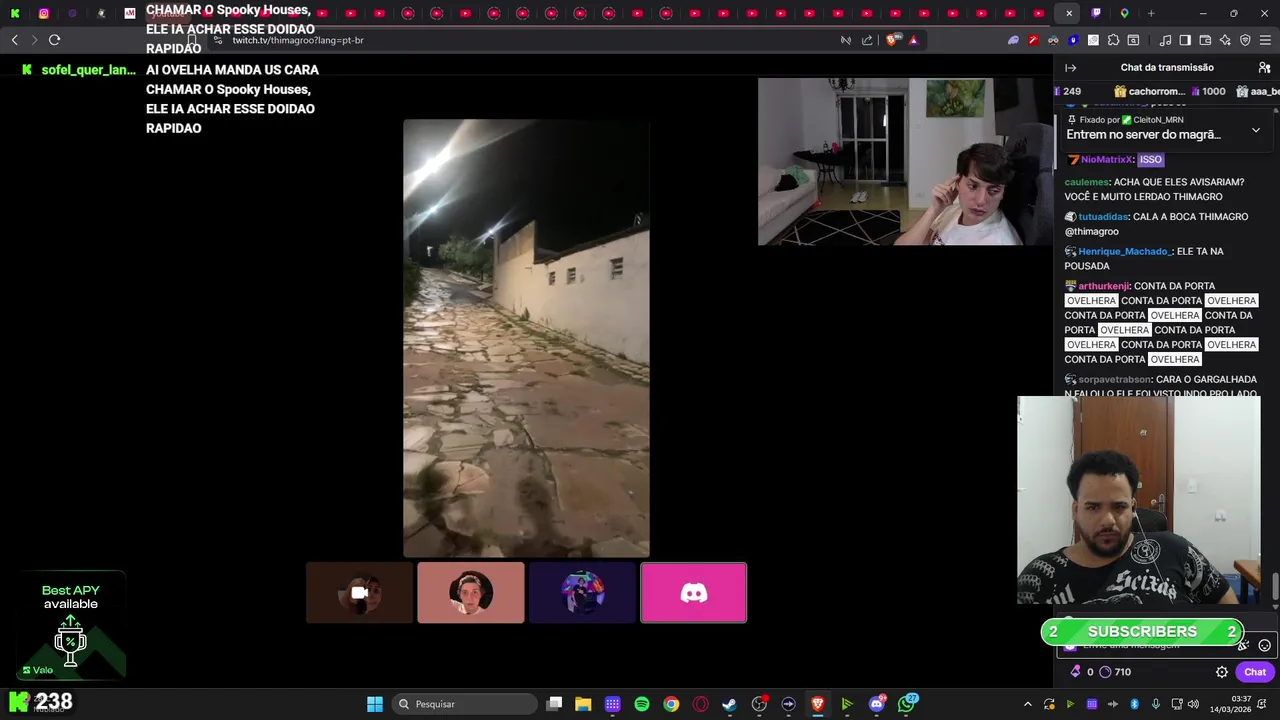
Task: Open Brave Rewards triangle icon
Action: (913, 40)
